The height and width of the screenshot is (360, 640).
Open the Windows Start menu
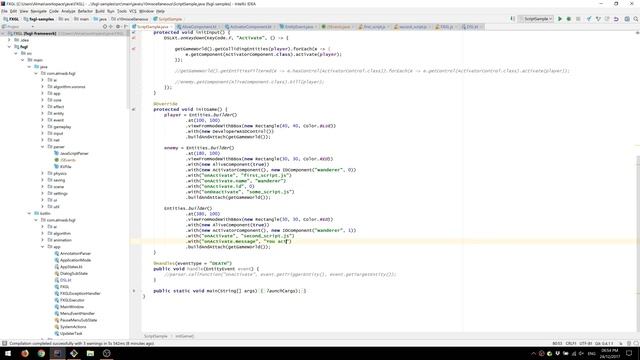click(x=8, y=353)
